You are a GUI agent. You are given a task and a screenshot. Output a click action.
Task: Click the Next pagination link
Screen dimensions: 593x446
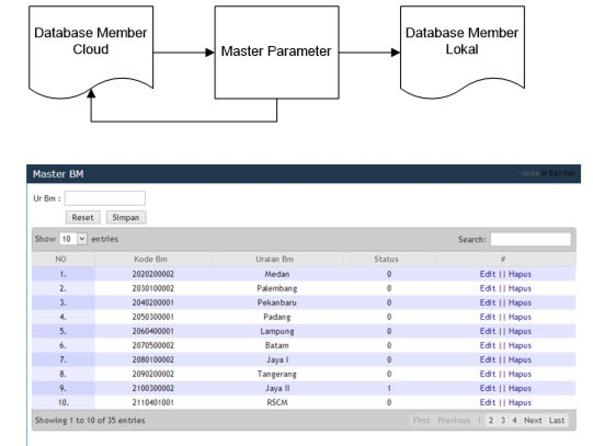click(x=533, y=420)
